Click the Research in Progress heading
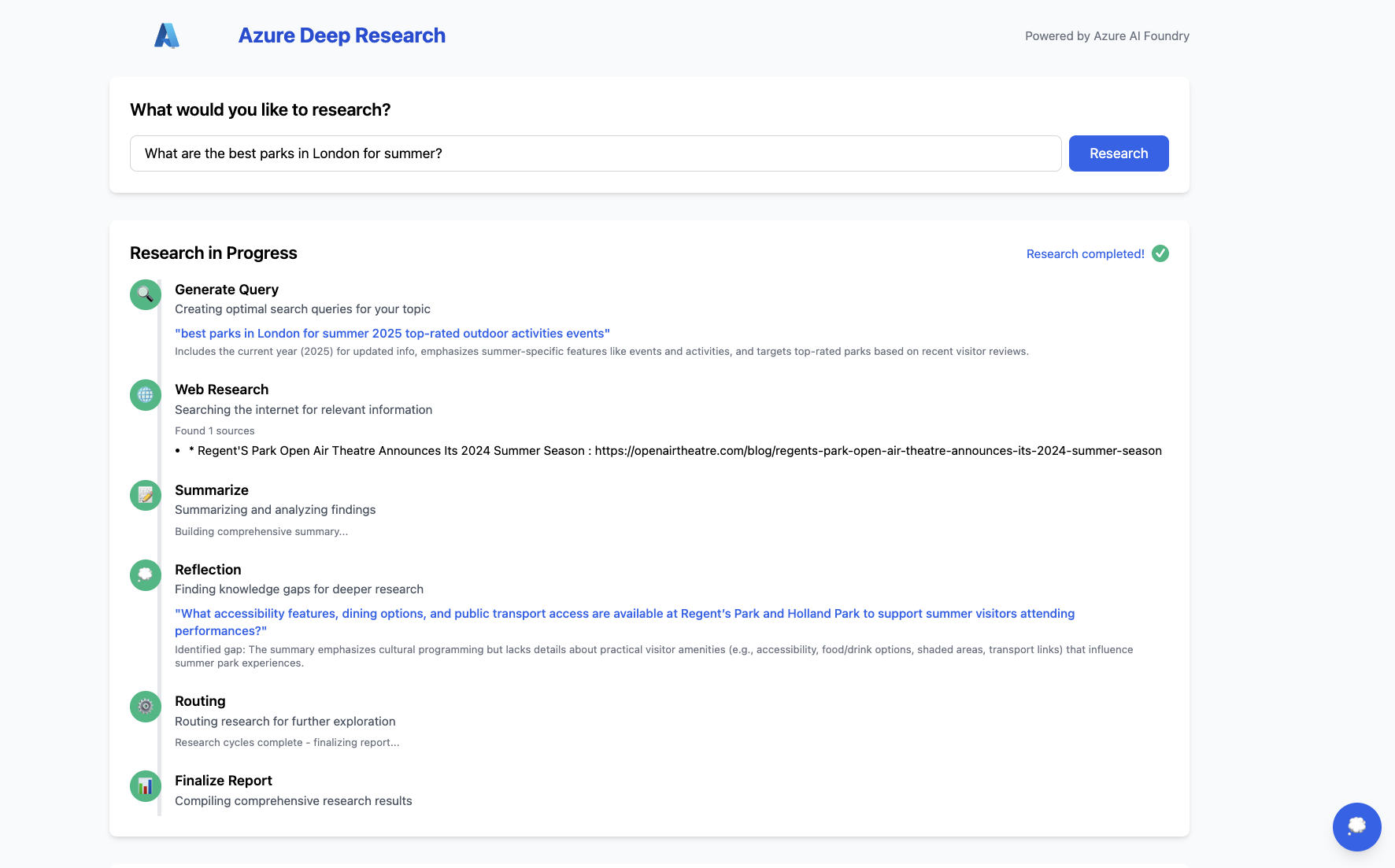1395x868 pixels. pos(213,253)
